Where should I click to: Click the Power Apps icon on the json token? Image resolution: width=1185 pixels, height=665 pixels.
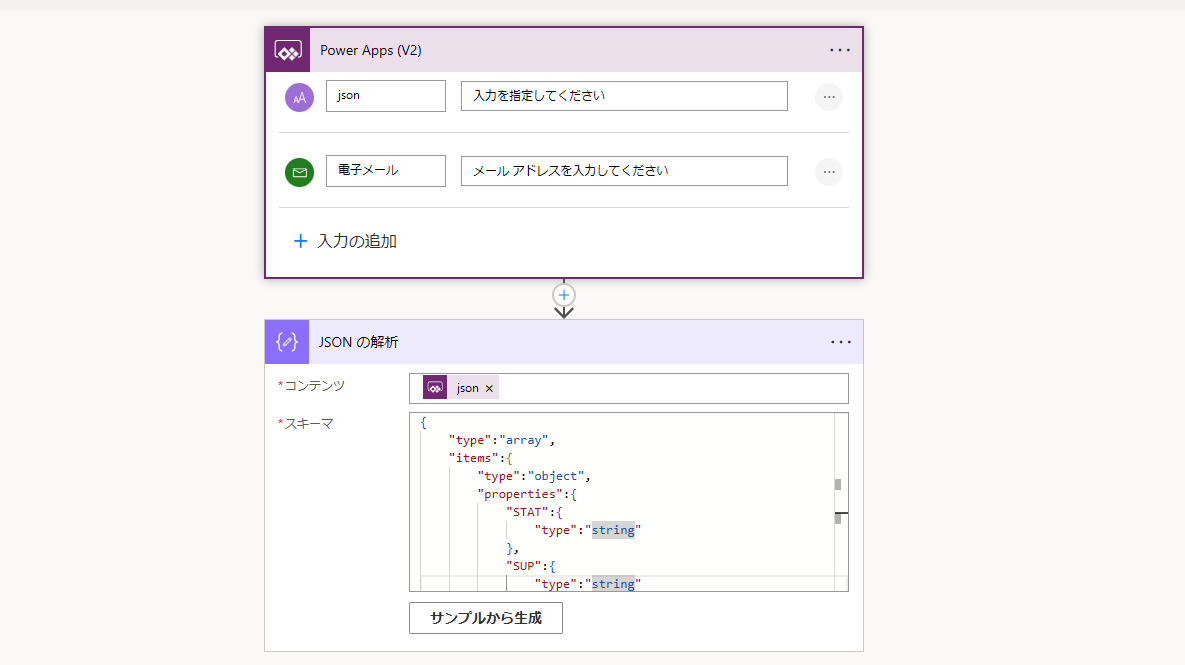[x=434, y=387]
